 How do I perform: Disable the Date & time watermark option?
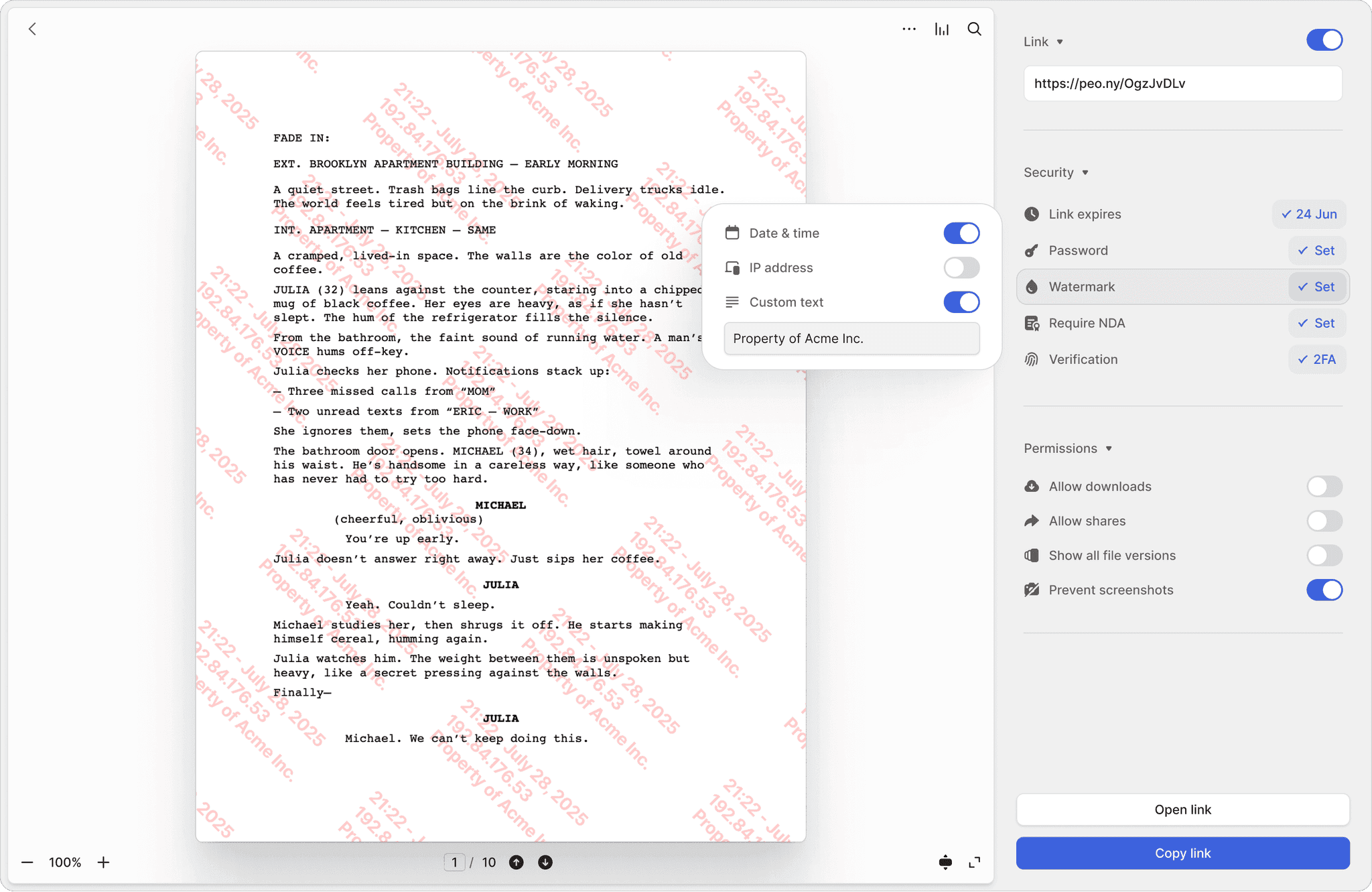click(x=961, y=233)
